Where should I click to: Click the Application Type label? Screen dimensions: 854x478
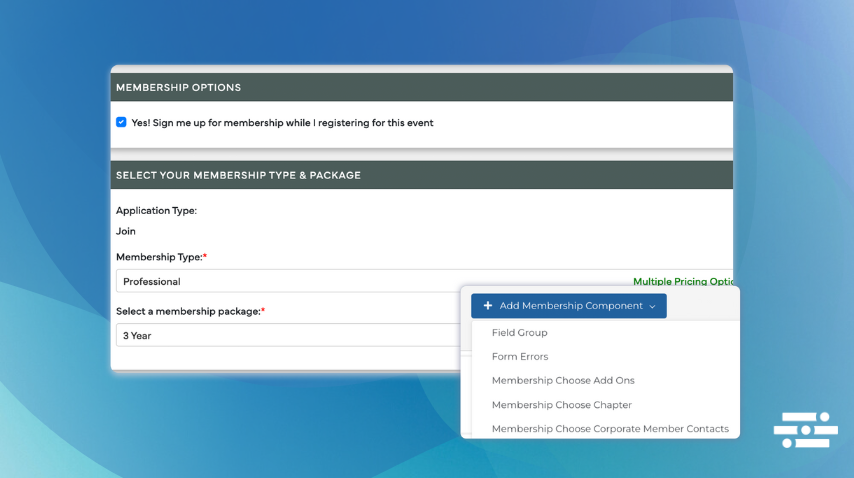156,211
